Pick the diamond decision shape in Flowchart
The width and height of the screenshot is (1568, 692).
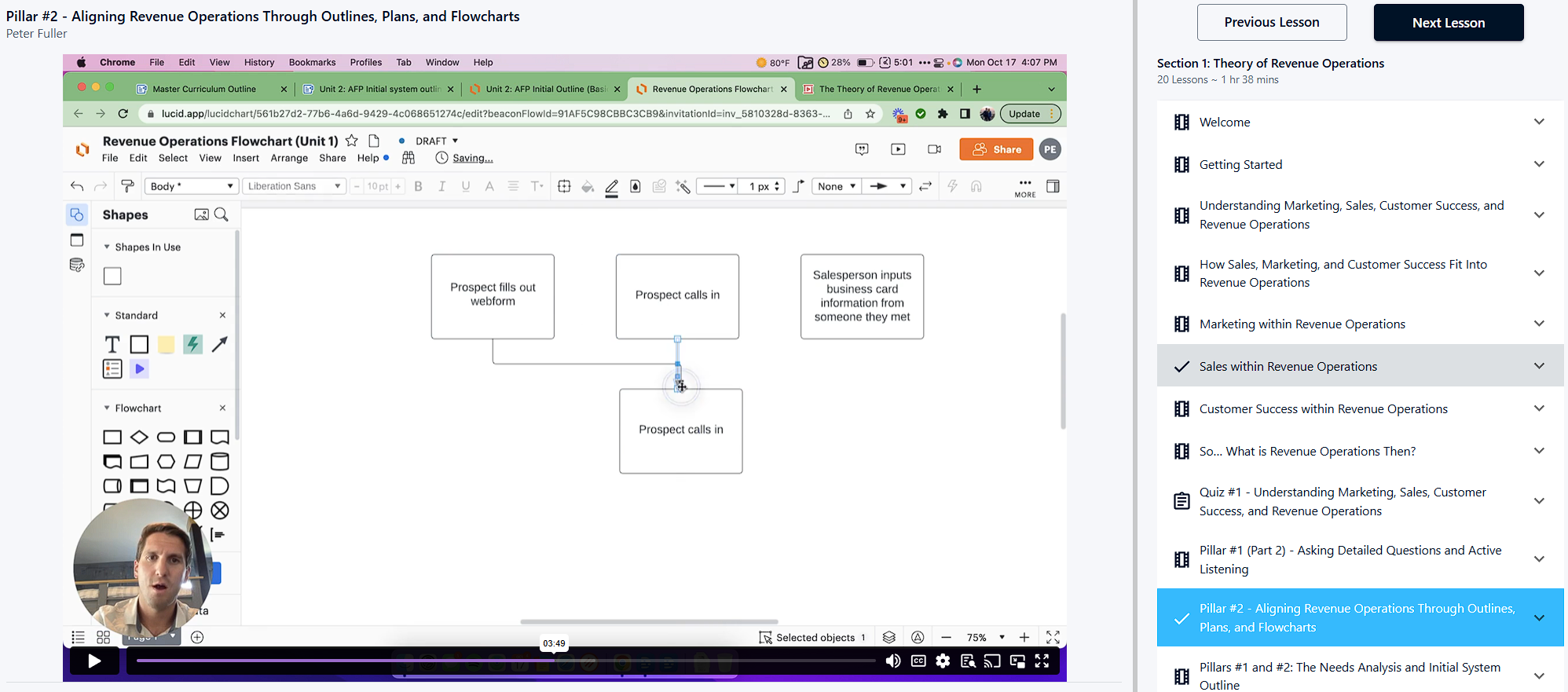point(139,438)
